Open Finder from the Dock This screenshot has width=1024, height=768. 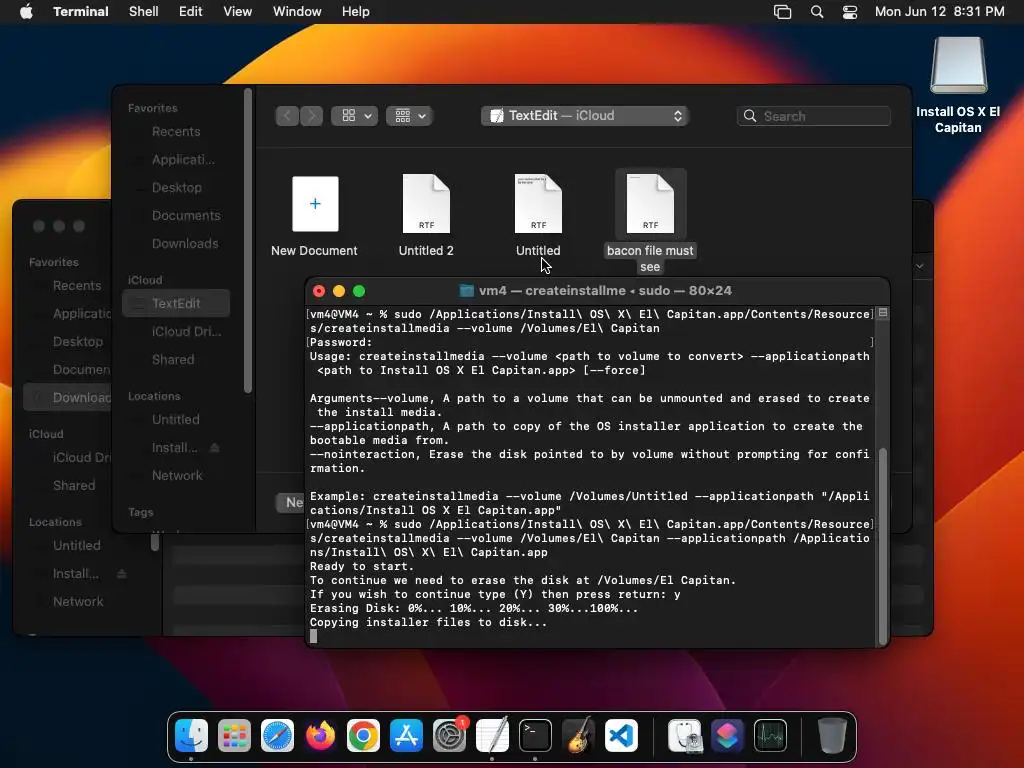[191, 736]
